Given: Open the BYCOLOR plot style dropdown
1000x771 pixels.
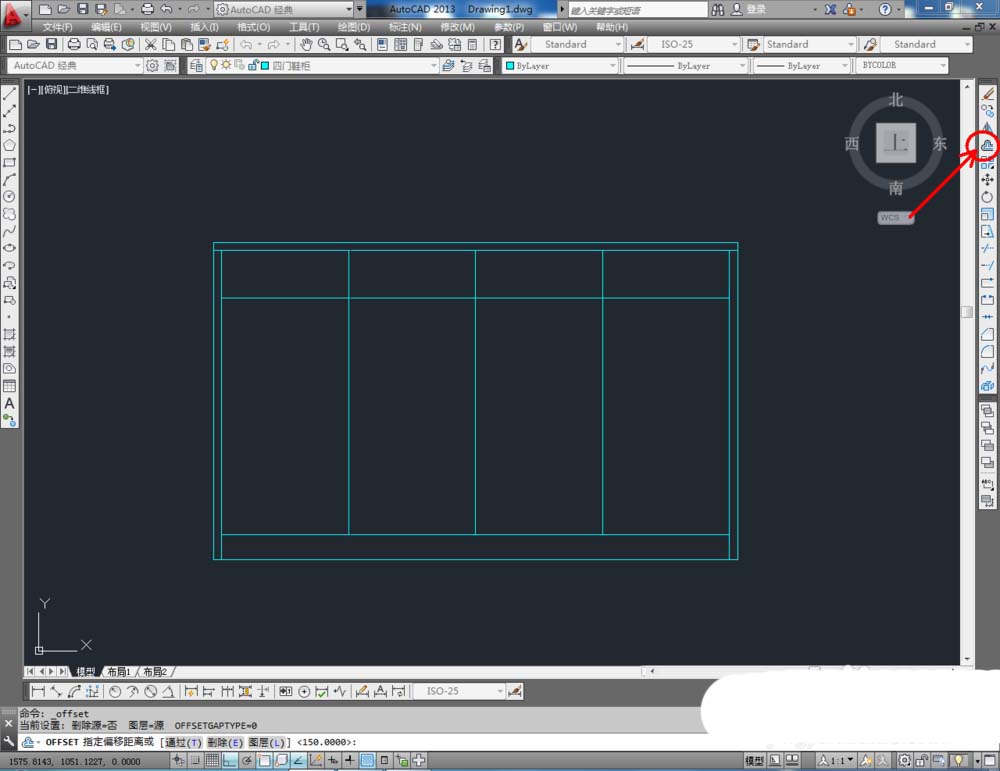Looking at the screenshot, I should pos(902,66).
